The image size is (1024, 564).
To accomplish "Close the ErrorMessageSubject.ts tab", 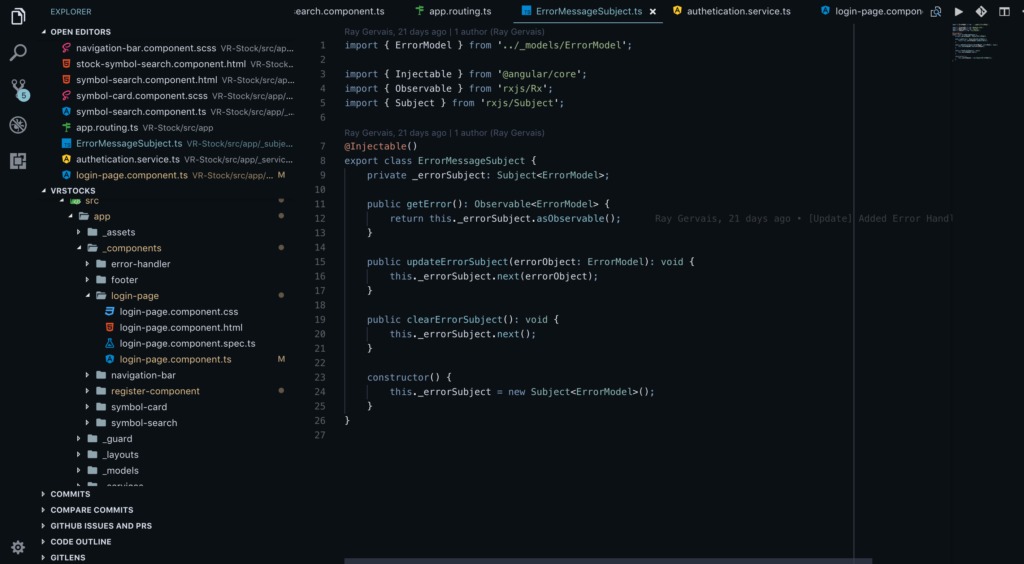I will (x=652, y=12).
